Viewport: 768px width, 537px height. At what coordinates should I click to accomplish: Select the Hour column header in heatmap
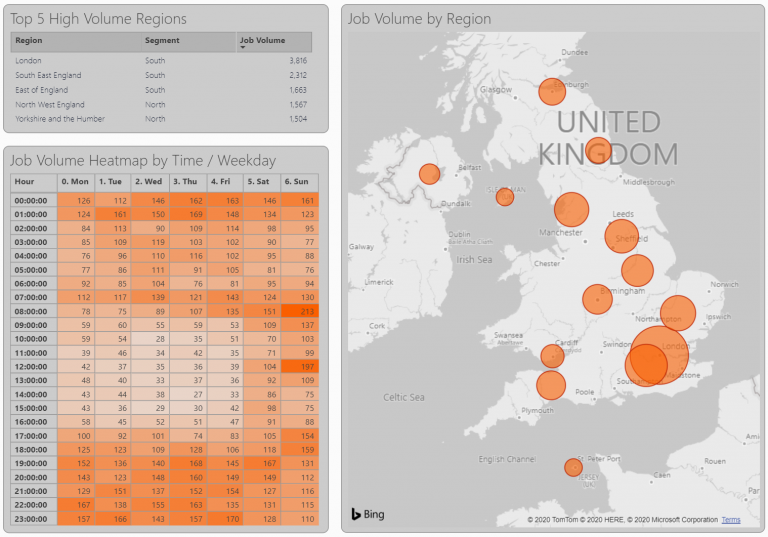click(x=26, y=182)
